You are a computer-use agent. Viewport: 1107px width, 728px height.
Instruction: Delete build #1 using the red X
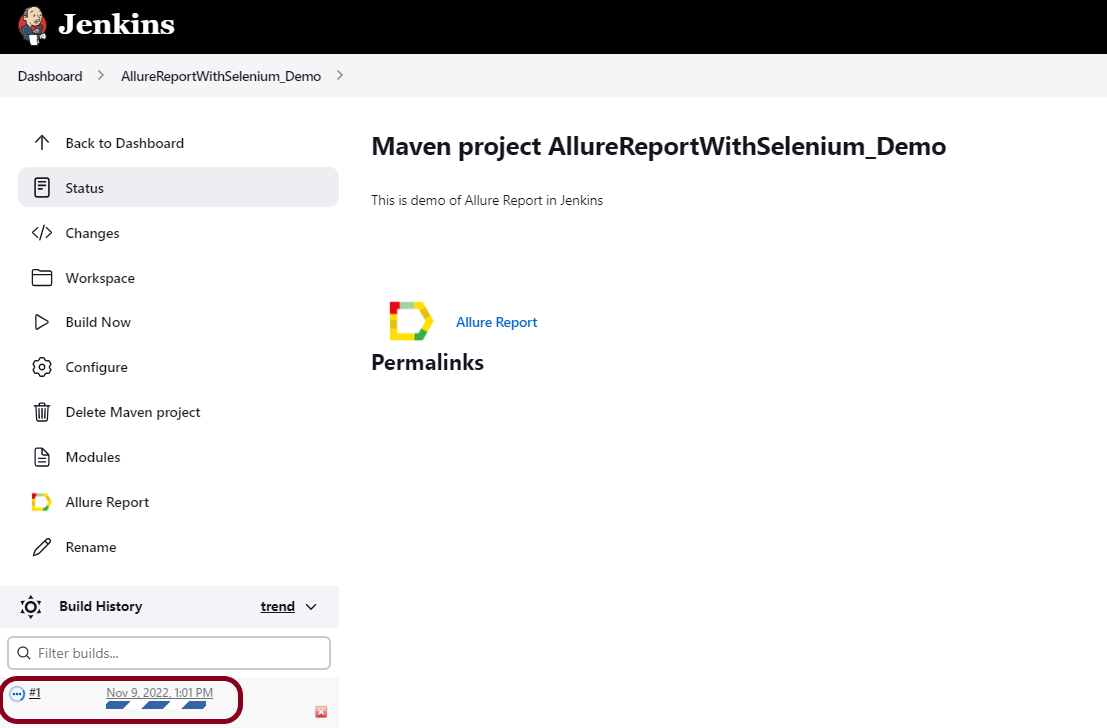[x=320, y=711]
